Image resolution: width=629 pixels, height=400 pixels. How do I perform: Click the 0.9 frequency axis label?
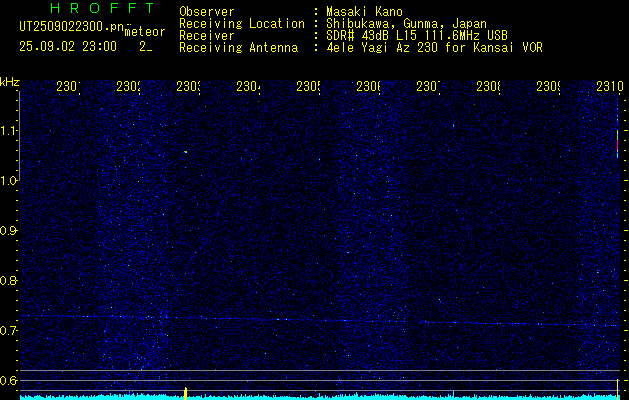tap(8, 231)
